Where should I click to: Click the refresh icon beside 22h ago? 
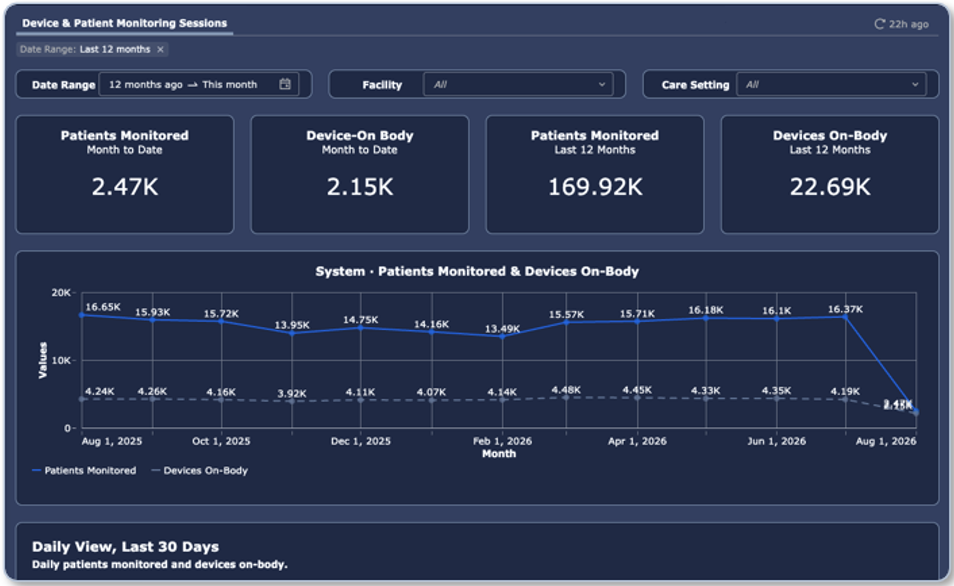879,24
